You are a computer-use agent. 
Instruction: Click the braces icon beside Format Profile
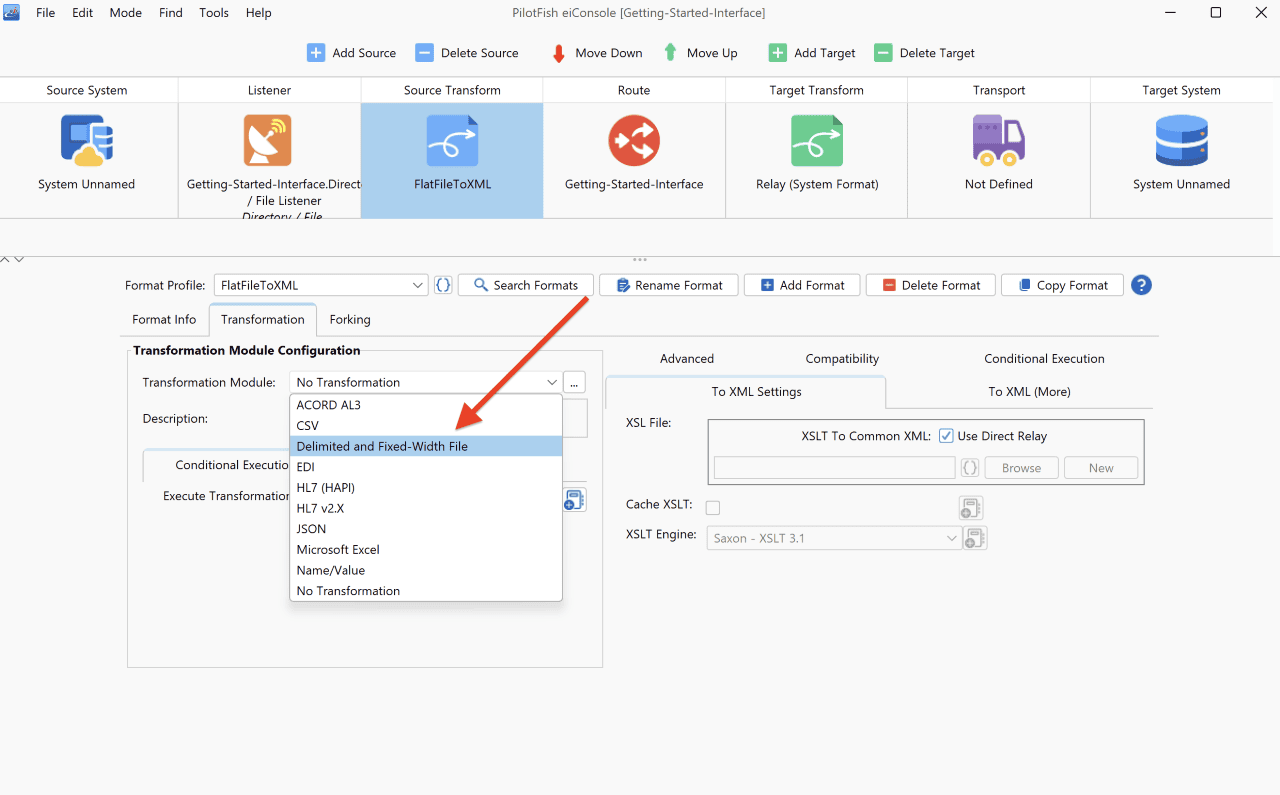tap(443, 285)
